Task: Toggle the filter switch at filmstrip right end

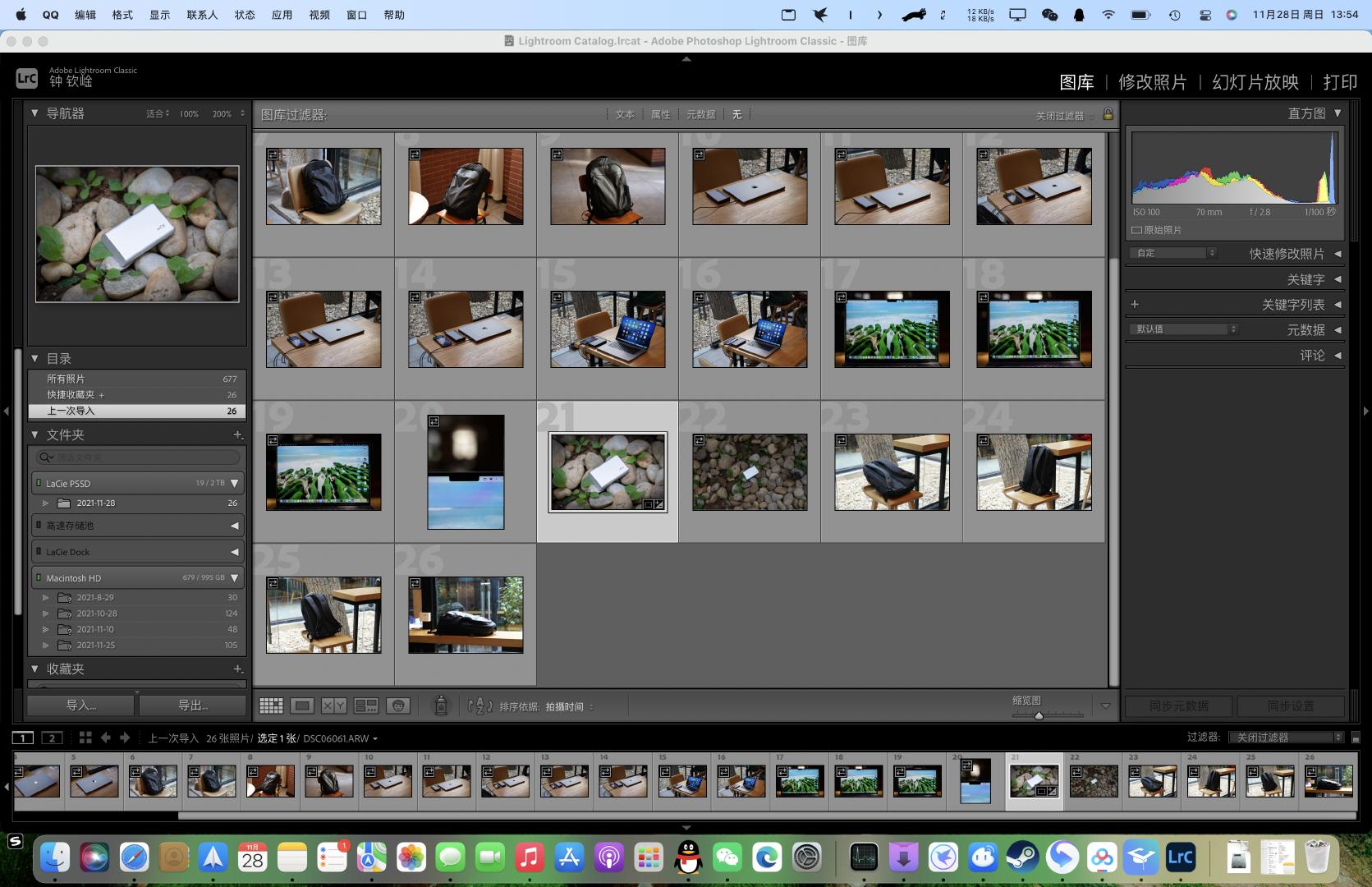Action: pyautogui.click(x=1356, y=738)
